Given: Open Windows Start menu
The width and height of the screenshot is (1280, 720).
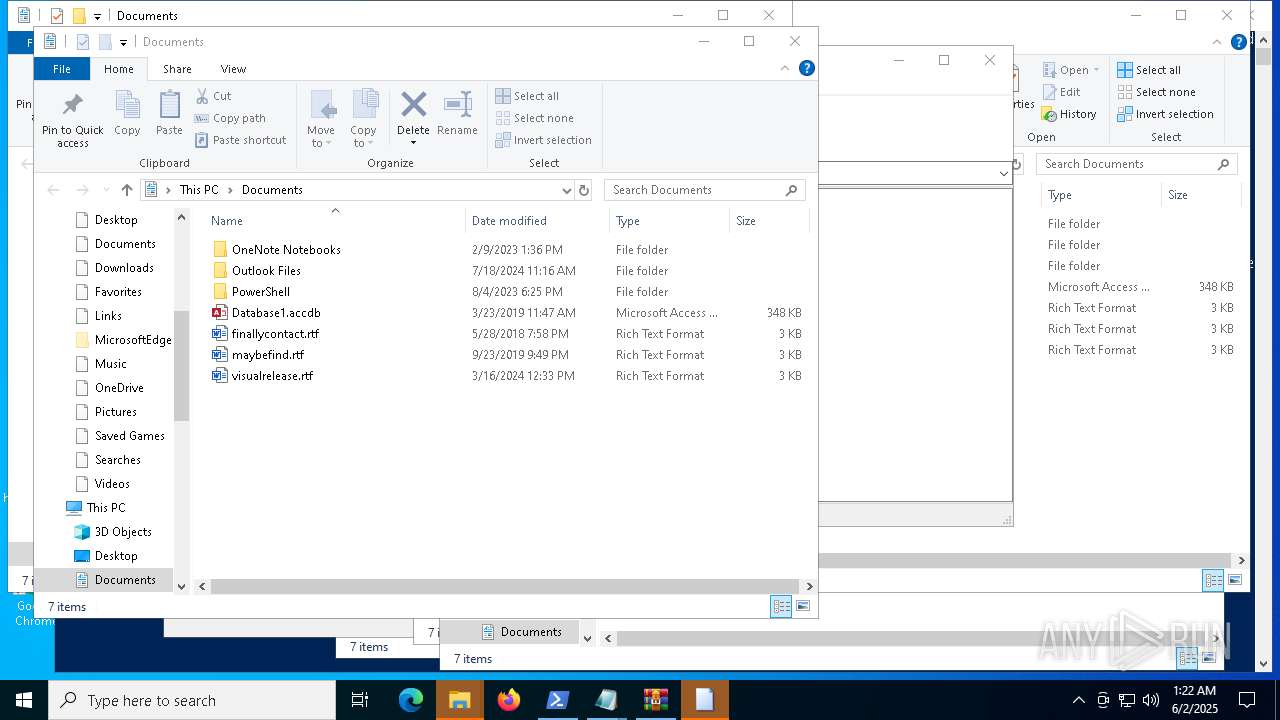Looking at the screenshot, I should click(x=24, y=700).
